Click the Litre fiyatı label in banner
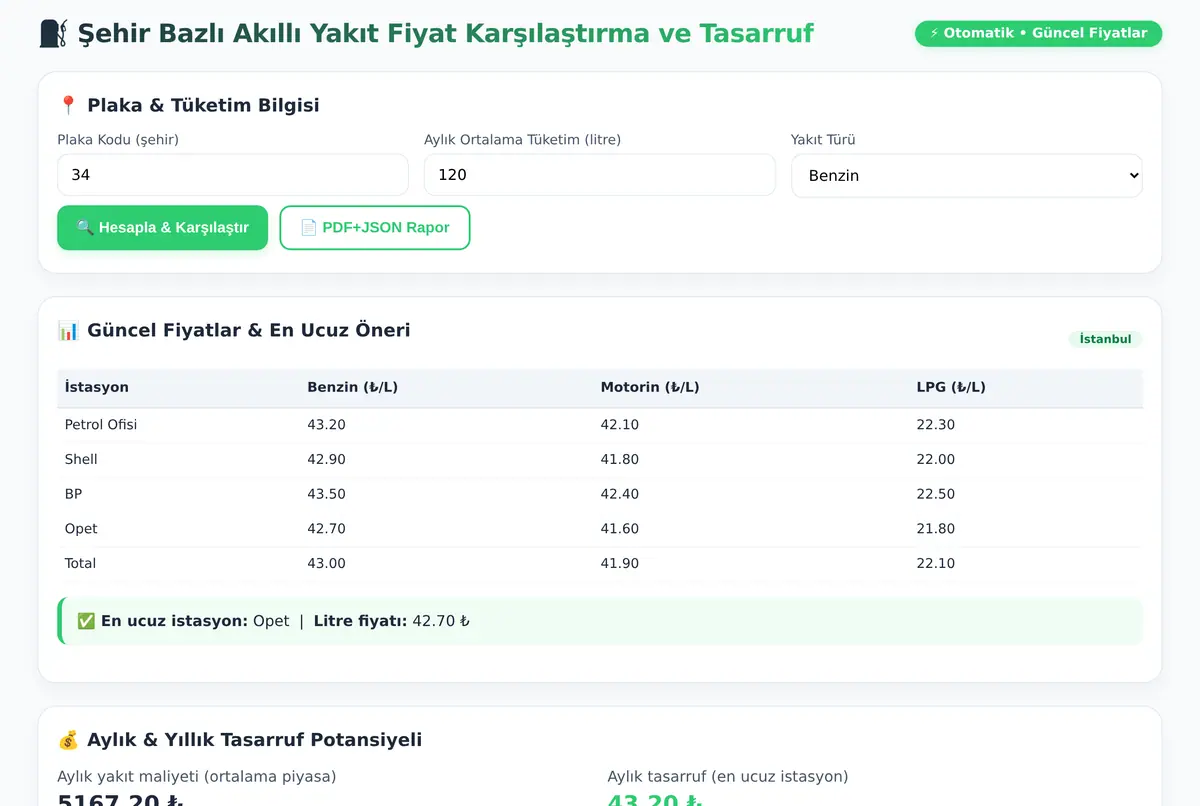Viewport: 1200px width, 806px height. click(361, 621)
